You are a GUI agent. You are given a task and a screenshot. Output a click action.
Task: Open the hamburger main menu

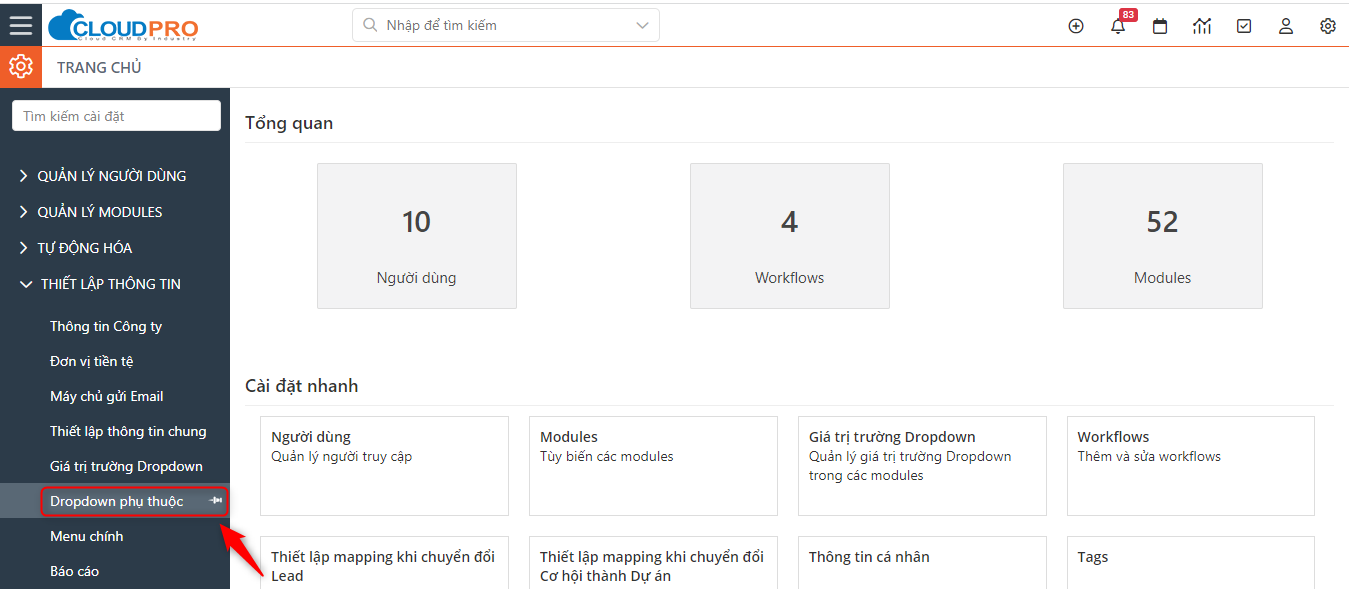coord(20,25)
